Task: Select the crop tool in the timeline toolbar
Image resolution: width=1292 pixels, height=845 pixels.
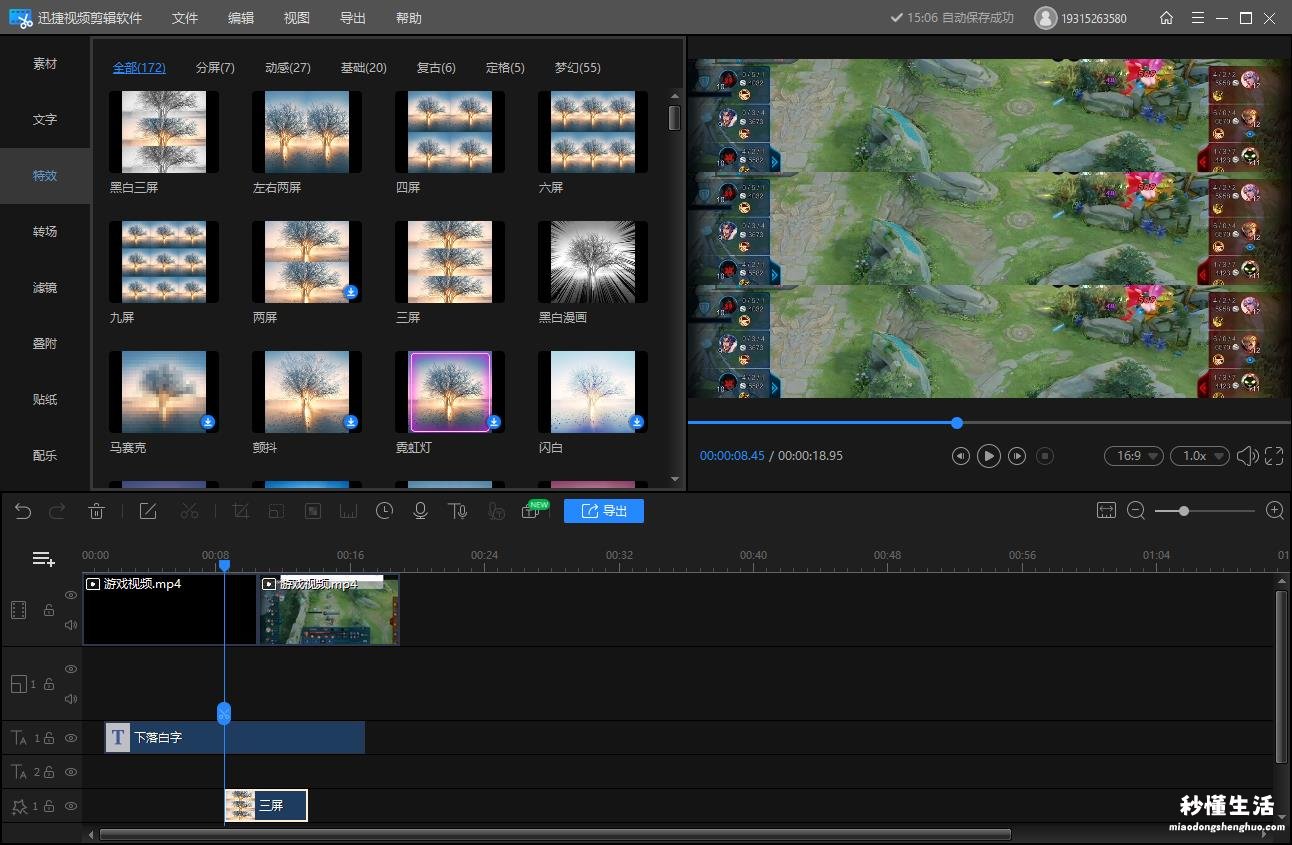Action: coord(240,511)
